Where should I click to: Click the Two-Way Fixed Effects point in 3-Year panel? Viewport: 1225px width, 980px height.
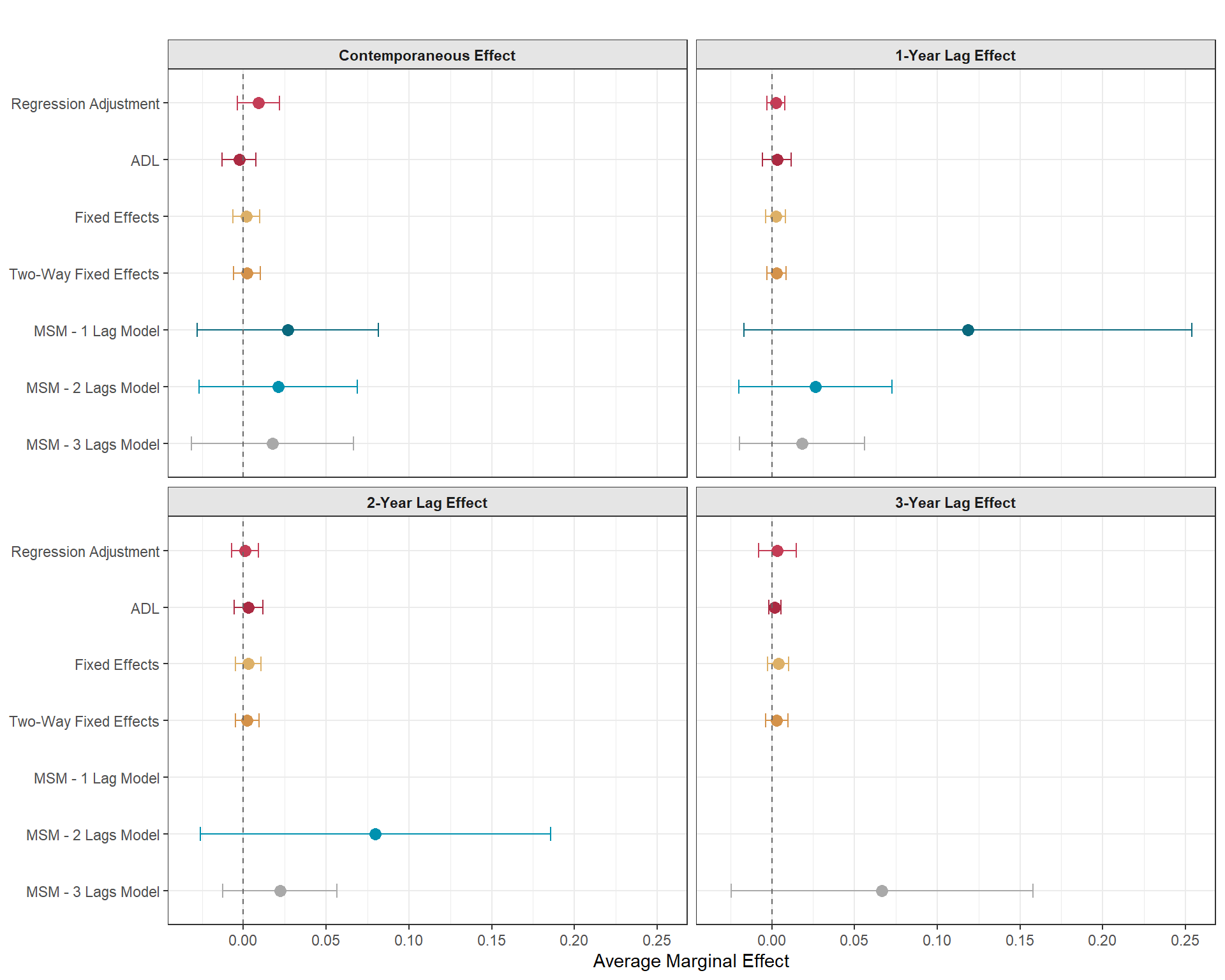(776, 720)
